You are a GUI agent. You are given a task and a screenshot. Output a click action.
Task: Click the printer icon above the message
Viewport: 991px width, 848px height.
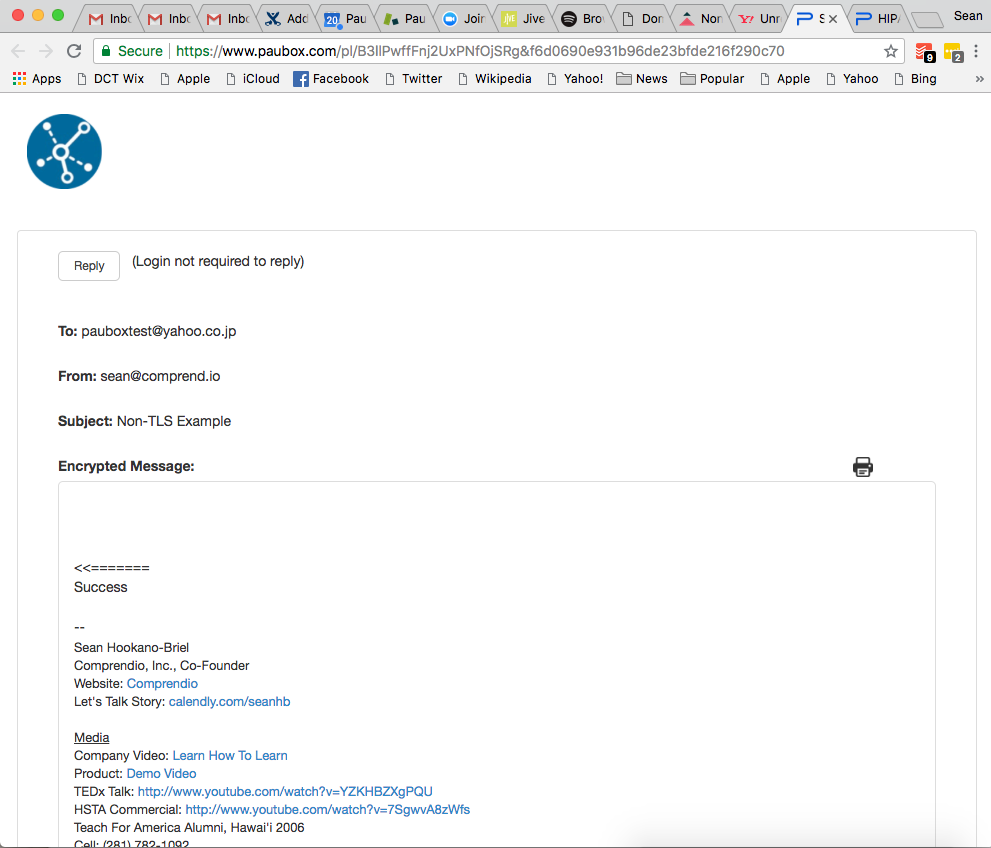click(862, 466)
